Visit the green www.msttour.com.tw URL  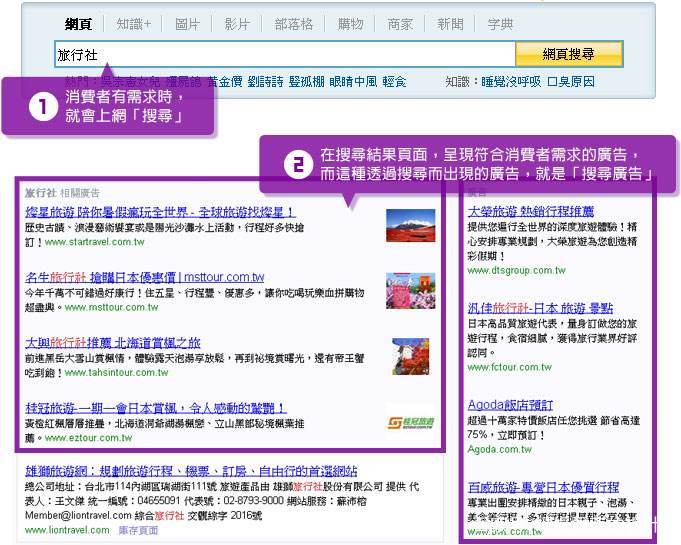(111, 307)
